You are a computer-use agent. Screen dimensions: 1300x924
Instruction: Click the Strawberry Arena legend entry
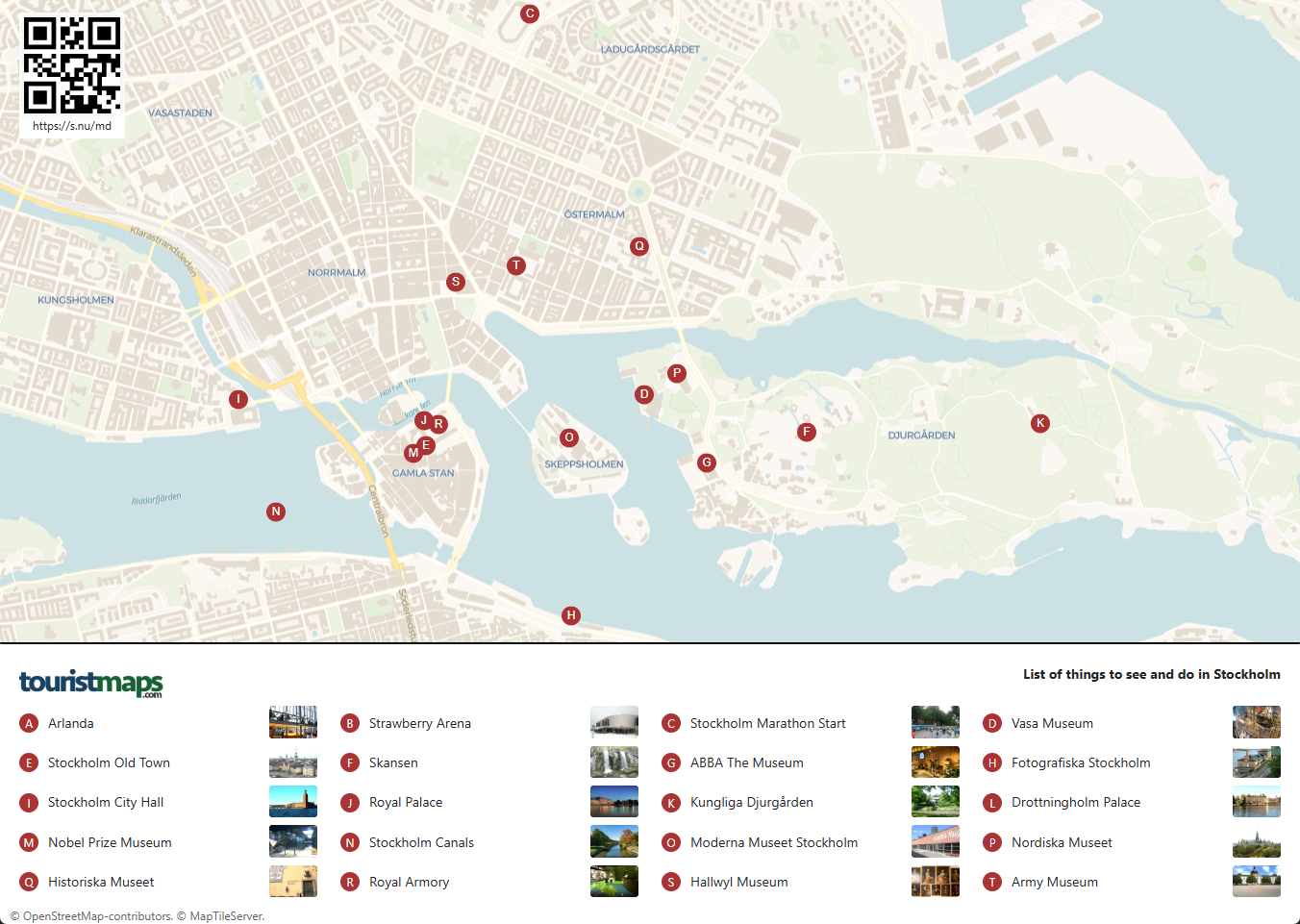[419, 723]
